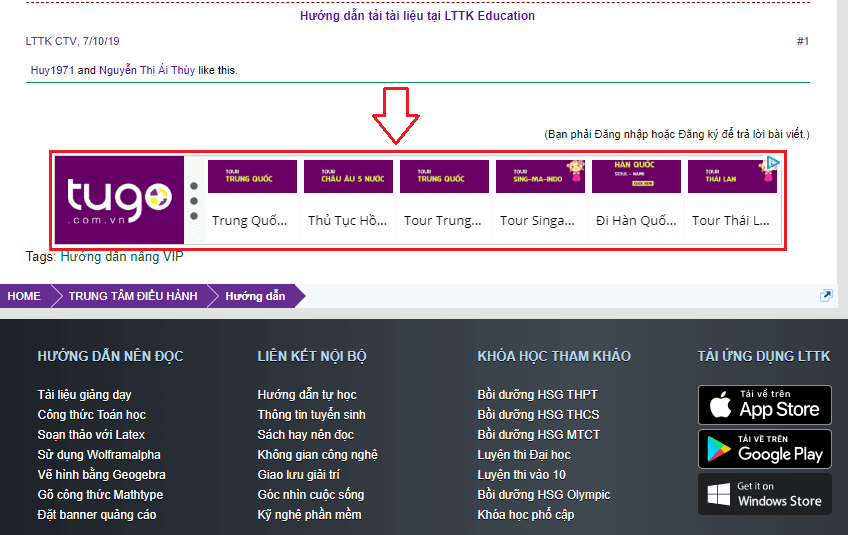The image size is (848, 535).
Task: Go to TRUNG TÂM ĐIỀU HÀNH breadcrumb
Action: (133, 296)
